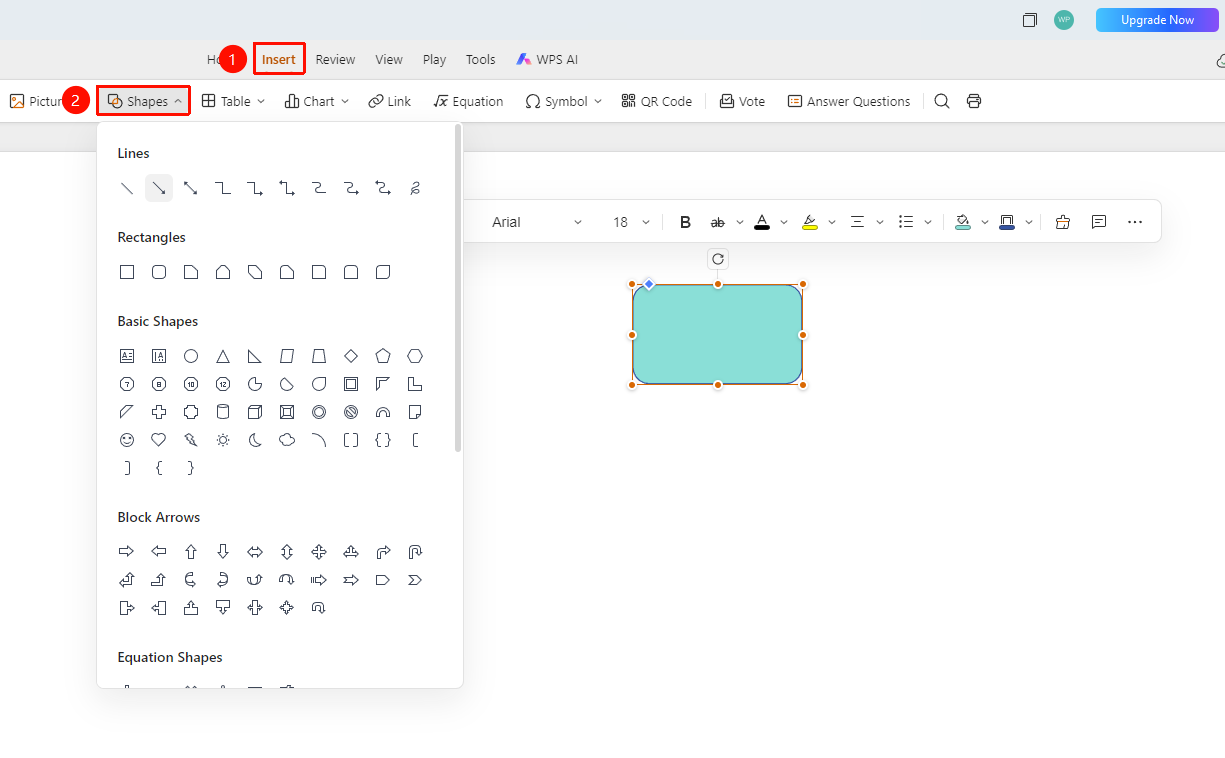This screenshot has height=758, width=1225.
Task: Pick the plain straight line shape
Action: [x=127, y=188]
